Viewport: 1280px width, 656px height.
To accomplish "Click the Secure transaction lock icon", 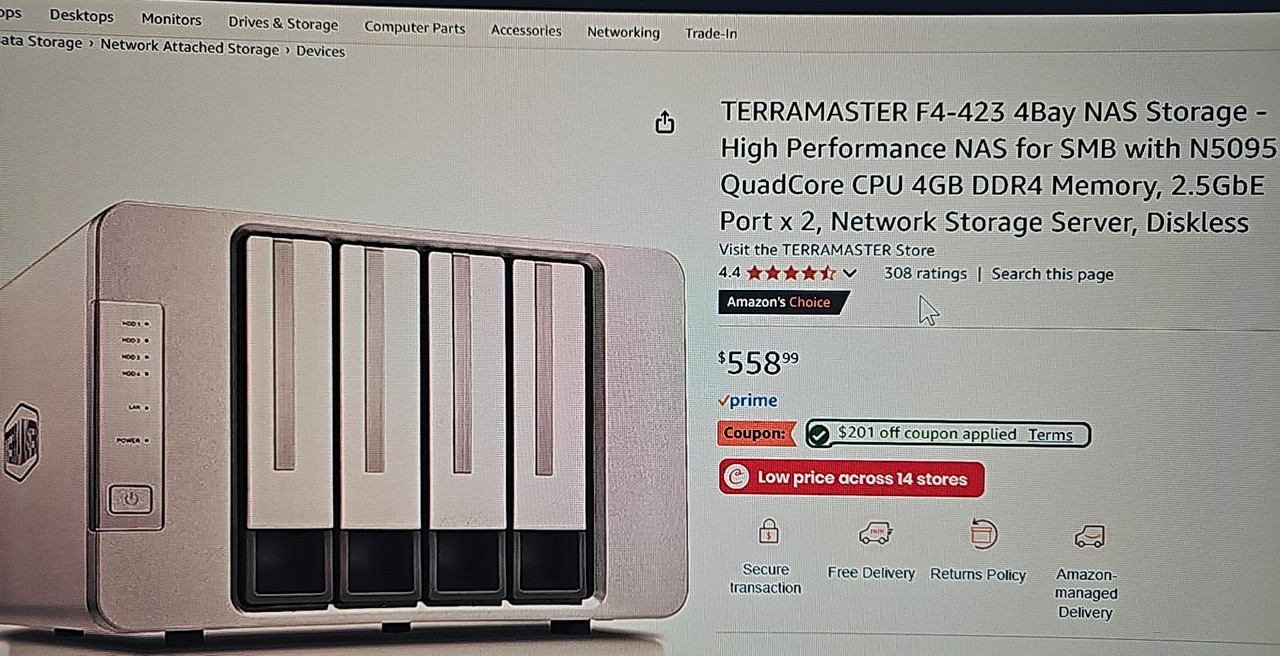I will click(768, 531).
